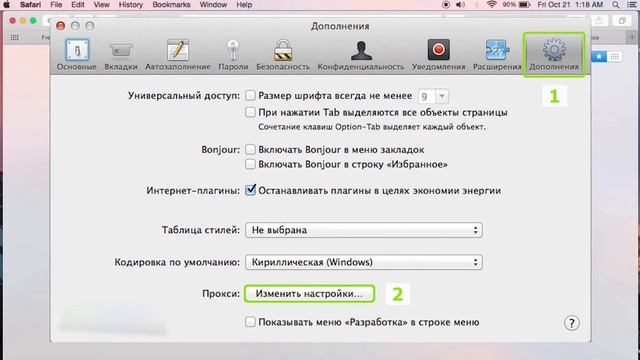Open the Apple menu
640x360 pixels.
pos(6,5)
